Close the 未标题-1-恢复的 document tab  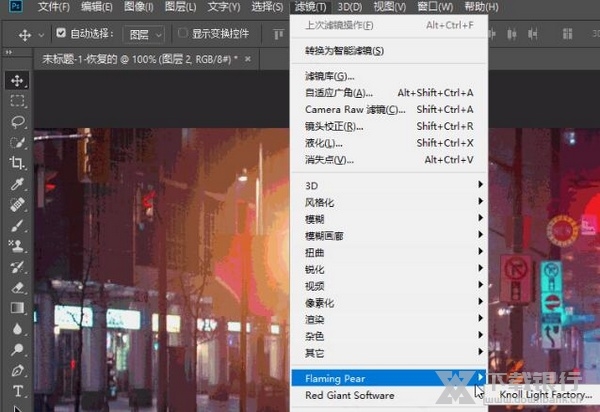click(x=248, y=59)
